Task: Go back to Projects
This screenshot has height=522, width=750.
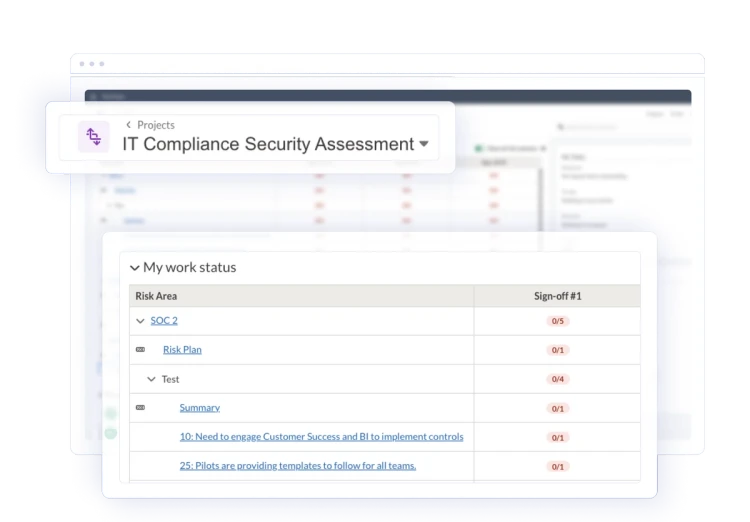Action: point(156,125)
